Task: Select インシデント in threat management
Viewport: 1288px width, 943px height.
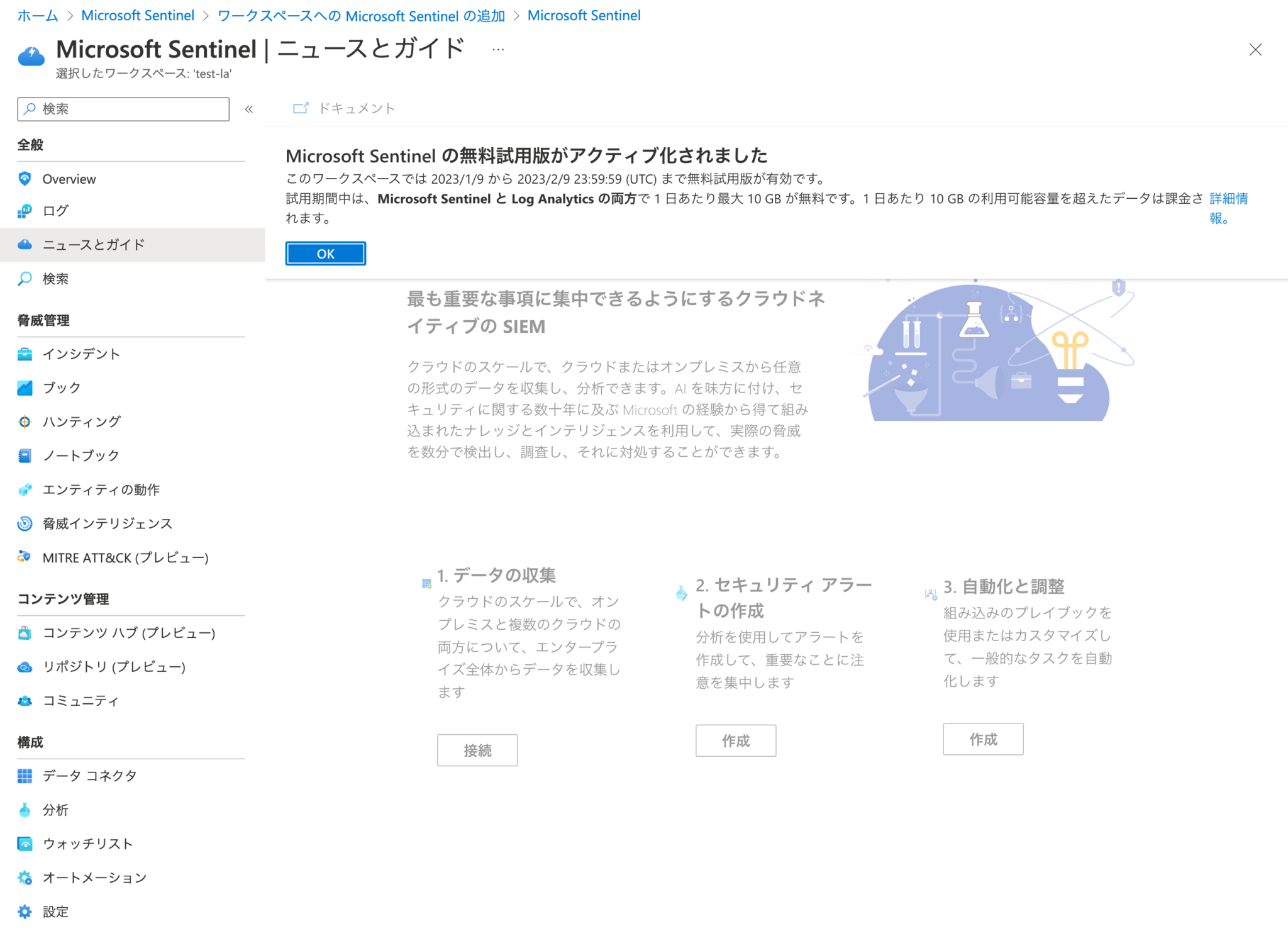Action: coord(80,354)
